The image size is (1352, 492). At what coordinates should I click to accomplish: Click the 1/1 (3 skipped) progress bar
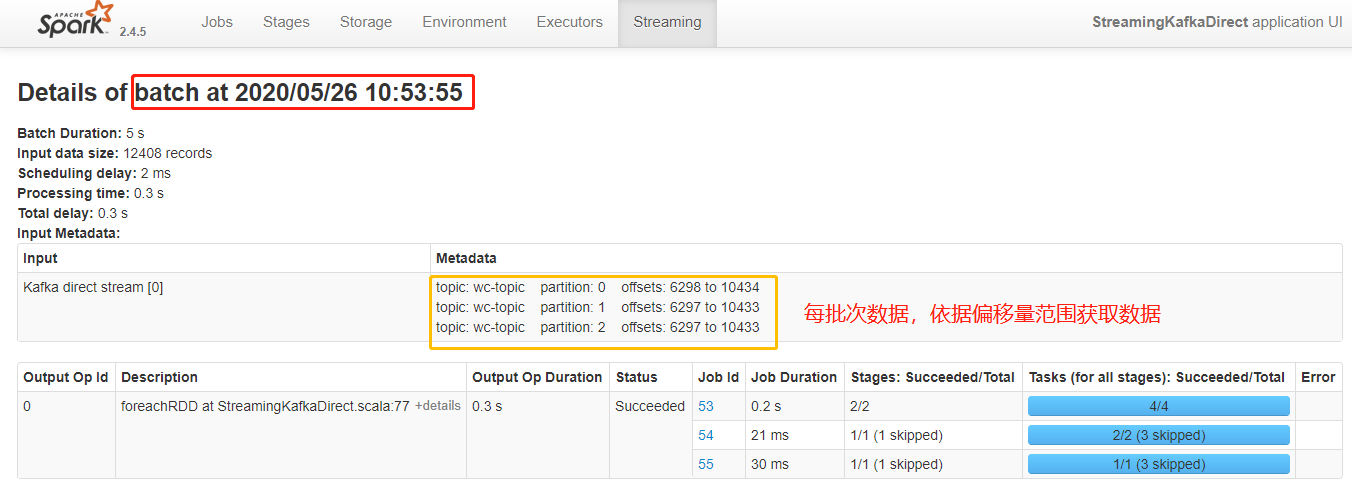(1159, 464)
